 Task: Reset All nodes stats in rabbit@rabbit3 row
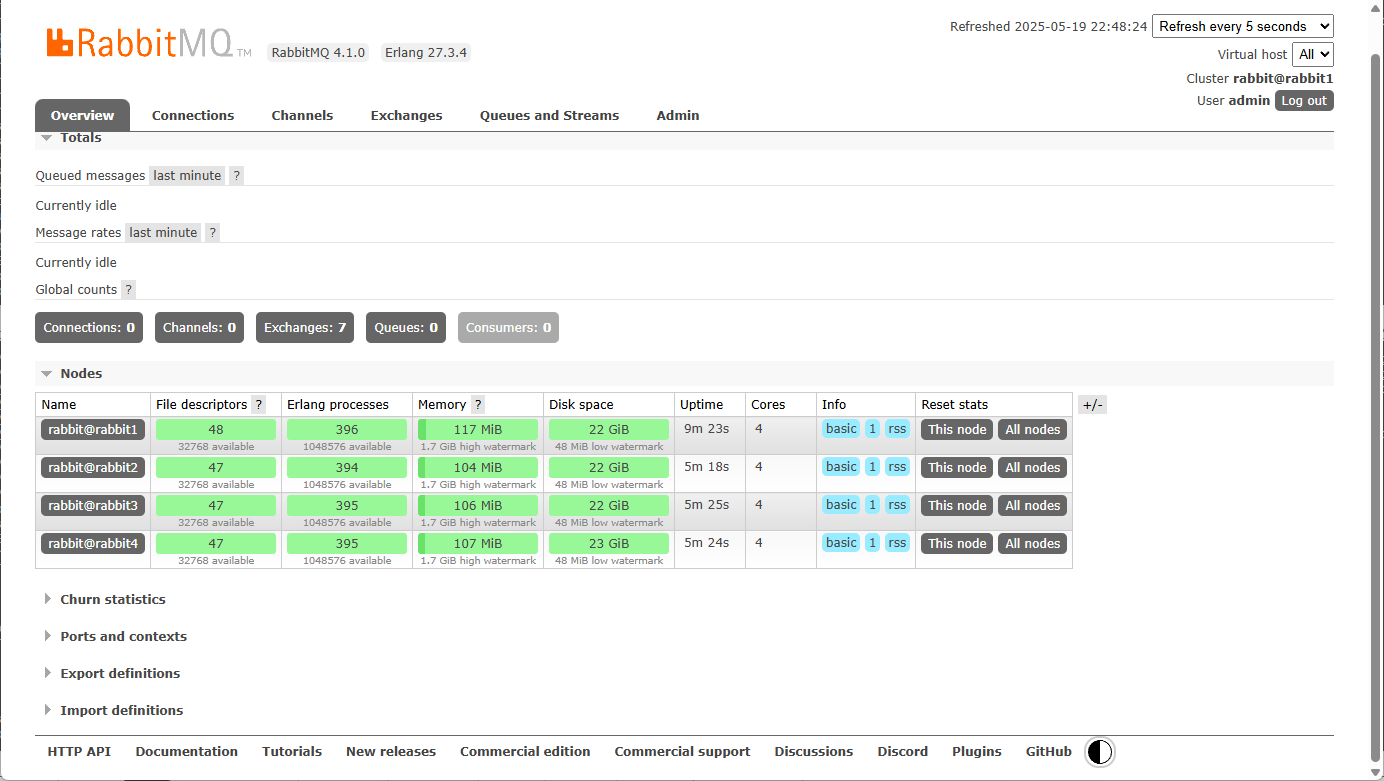[1032, 505]
